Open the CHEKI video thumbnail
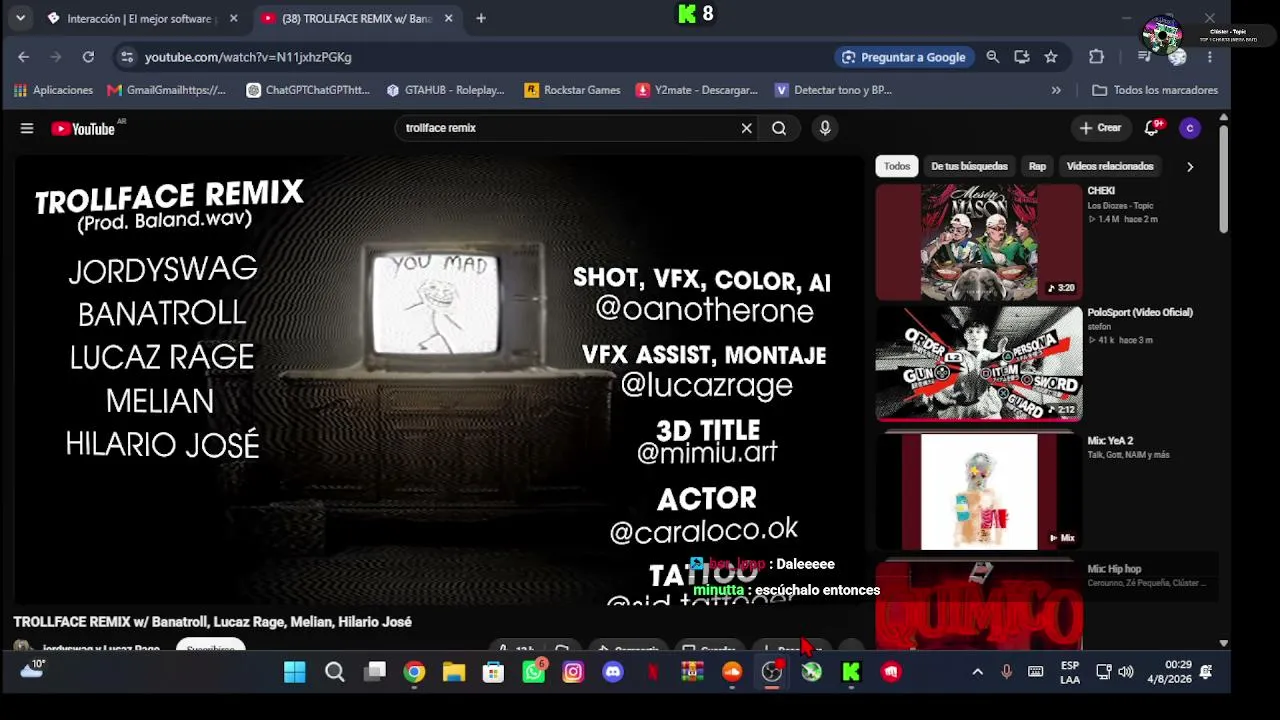The height and width of the screenshot is (720, 1280). pyautogui.click(x=979, y=242)
